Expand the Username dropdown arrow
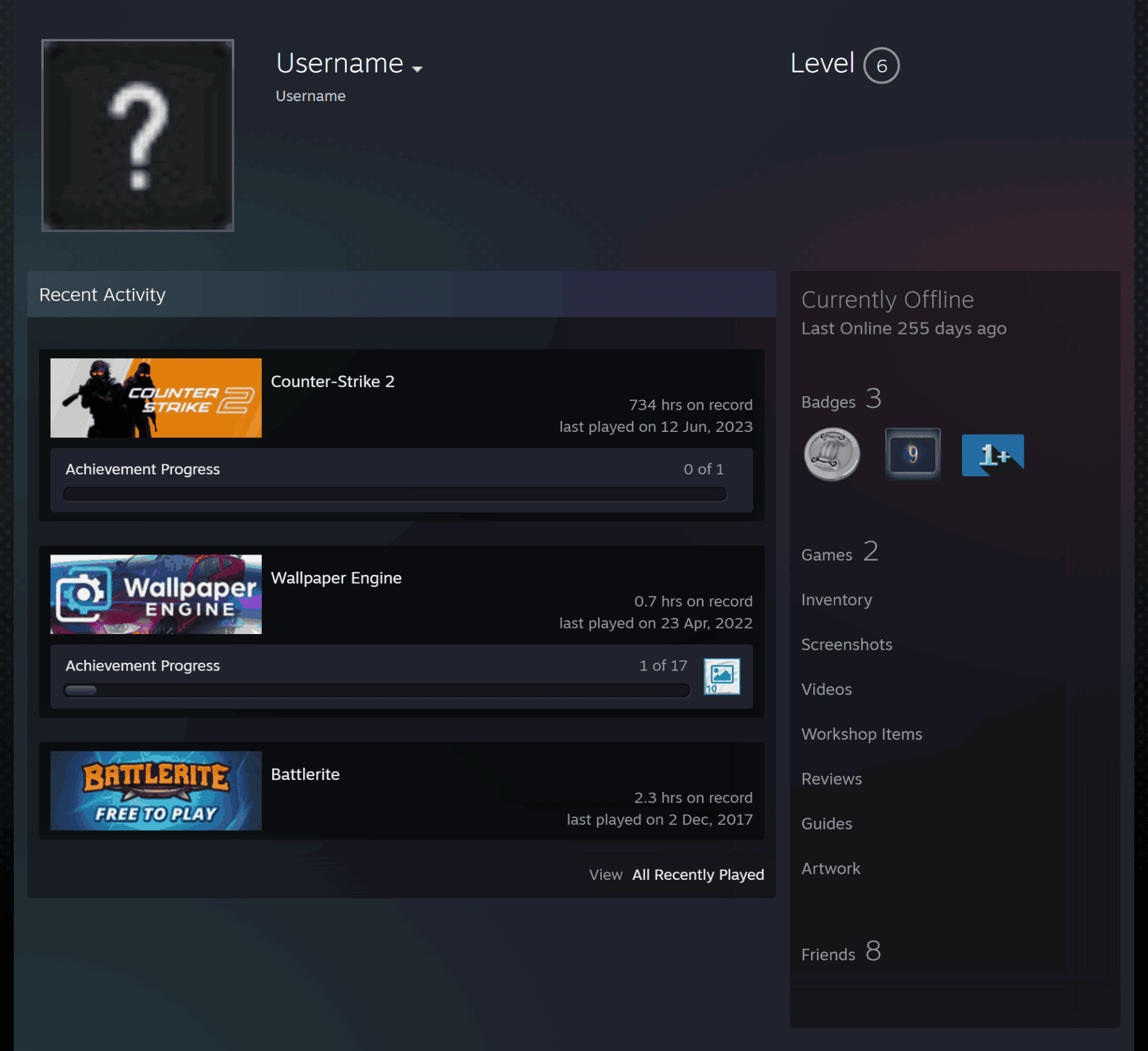 [x=417, y=69]
